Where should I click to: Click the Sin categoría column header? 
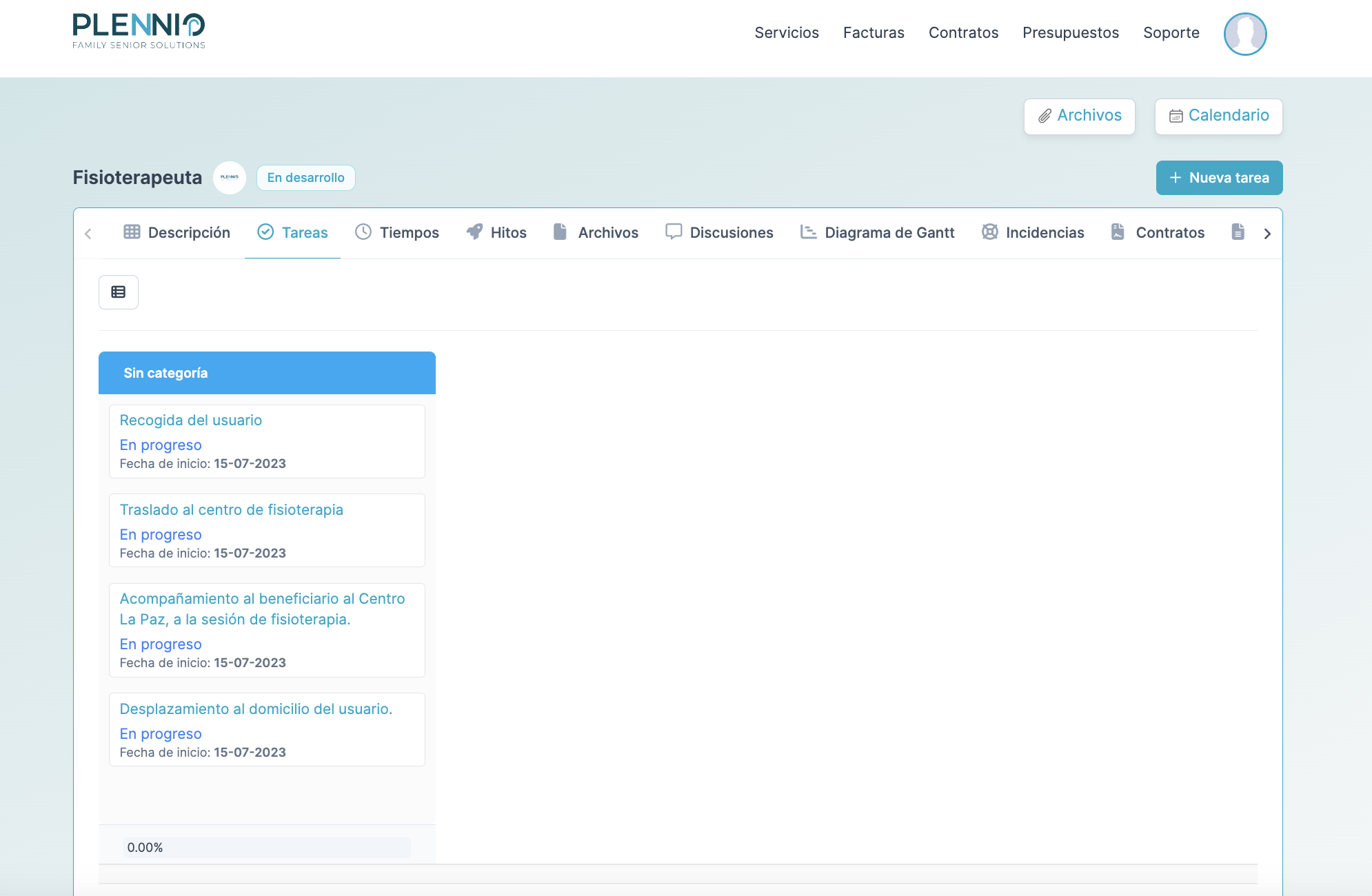(267, 373)
